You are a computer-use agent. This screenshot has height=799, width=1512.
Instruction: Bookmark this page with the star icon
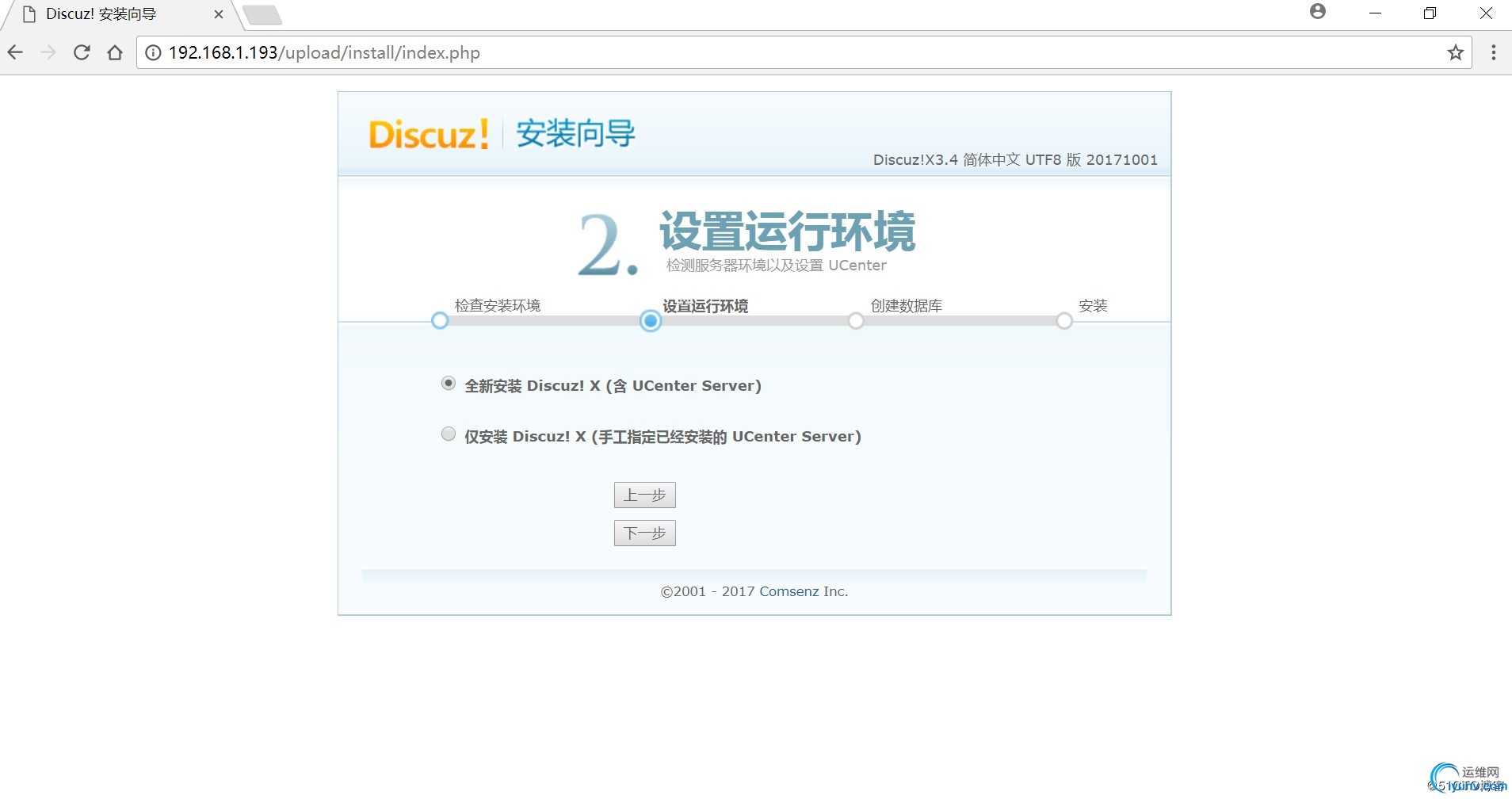coord(1456,52)
